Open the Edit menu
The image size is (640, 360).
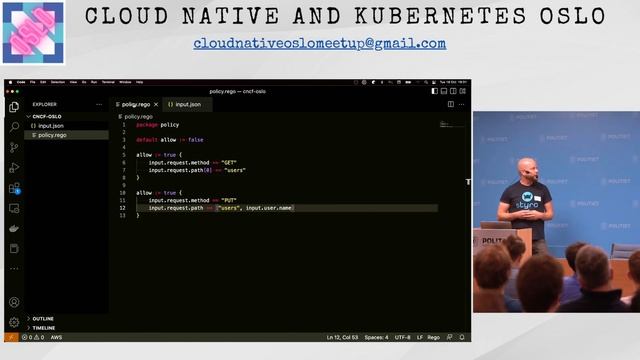point(43,82)
